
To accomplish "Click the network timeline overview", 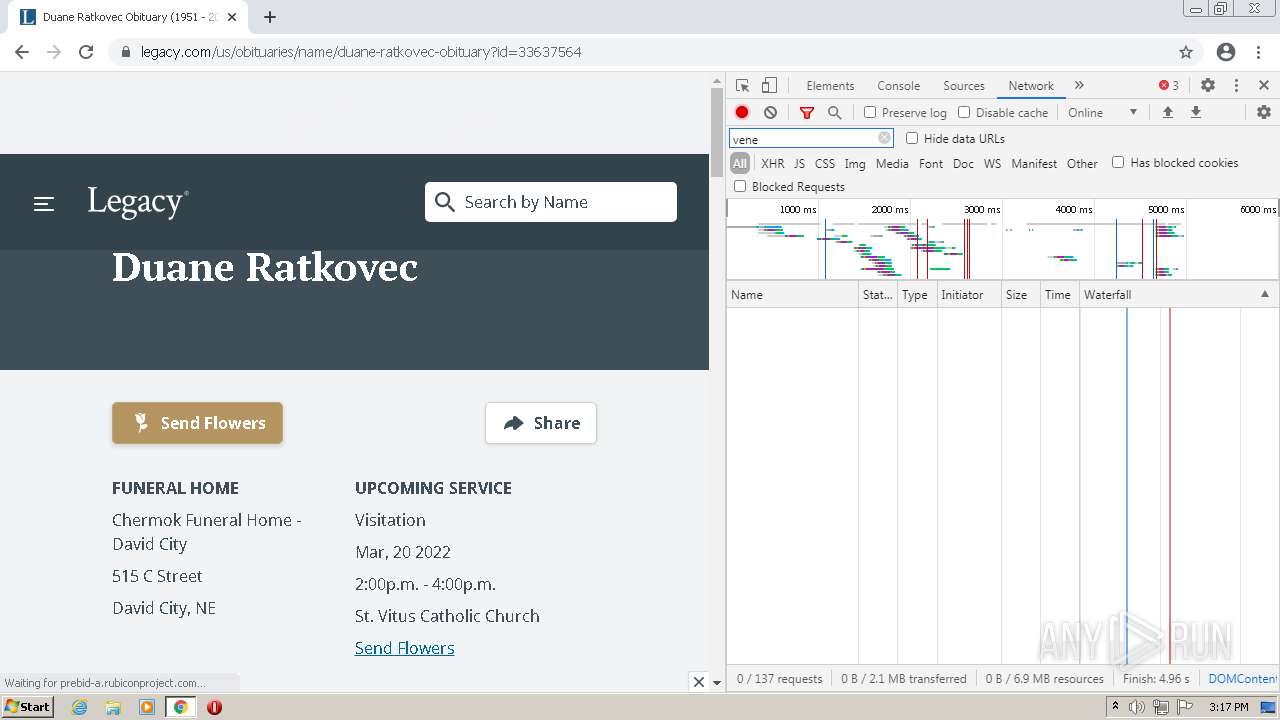I will 1002,240.
